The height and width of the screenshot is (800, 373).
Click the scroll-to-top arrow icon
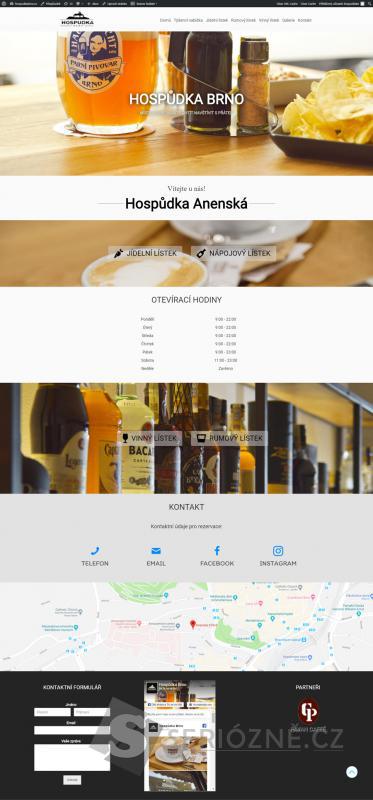[x=352, y=772]
